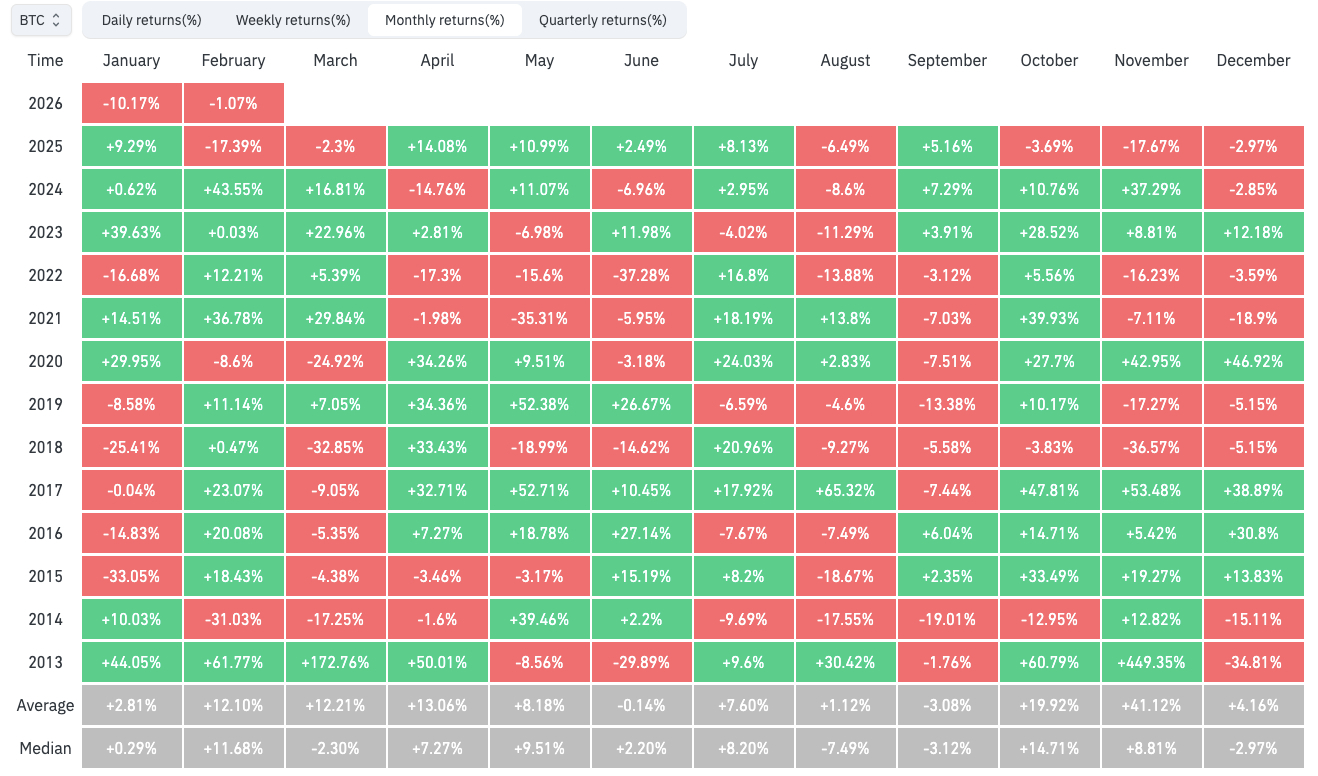Click the Average row label

pos(45,705)
